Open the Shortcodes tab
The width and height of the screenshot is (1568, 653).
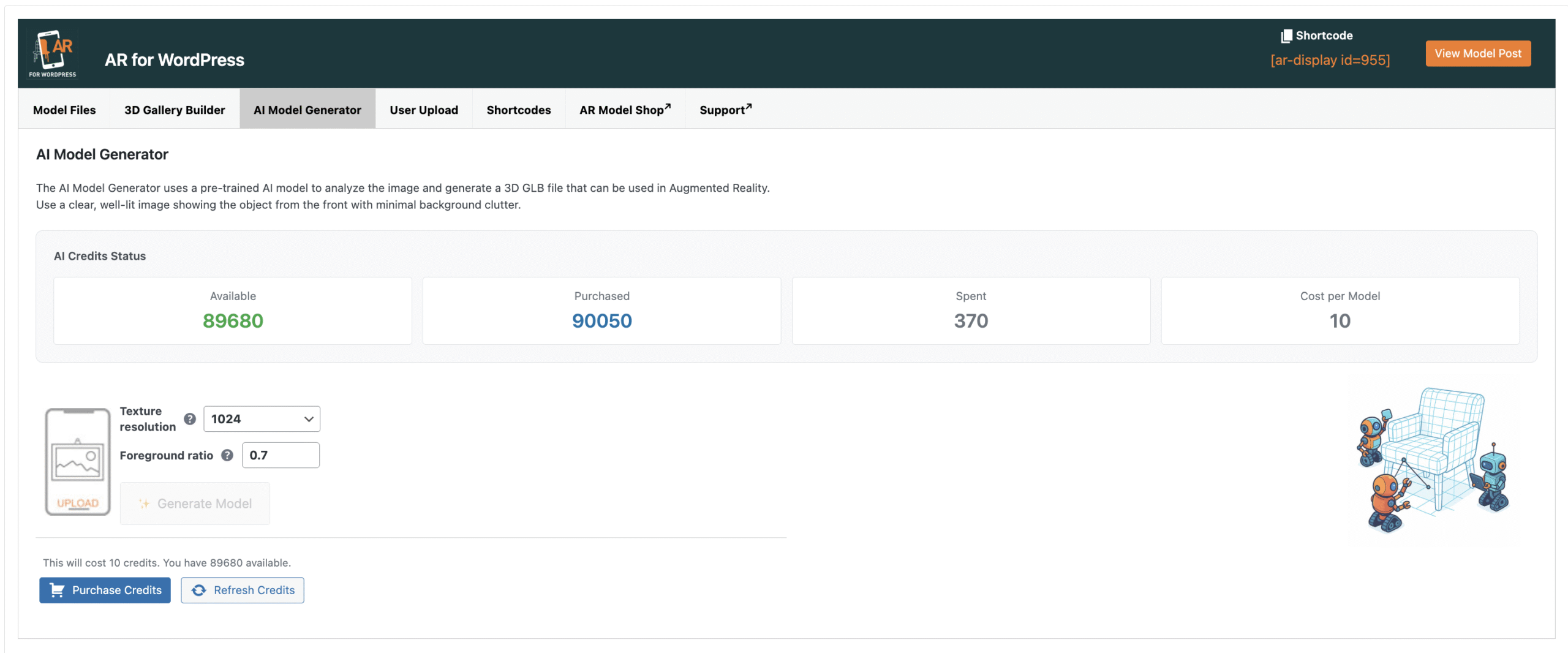pyautogui.click(x=518, y=110)
